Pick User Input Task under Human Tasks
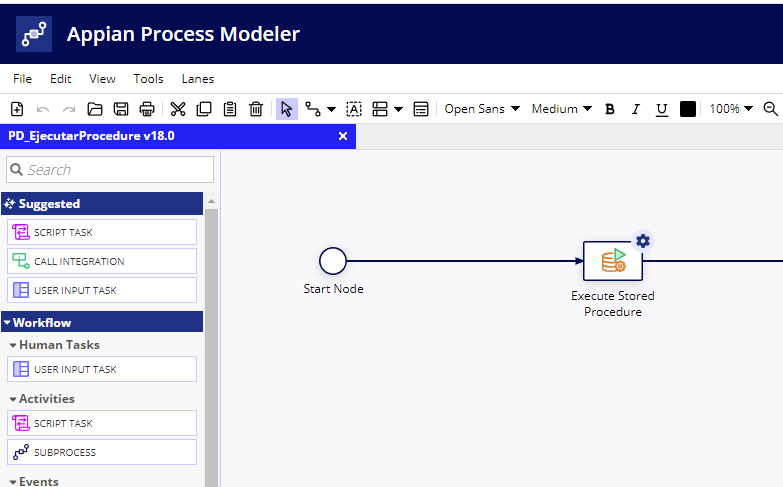This screenshot has height=487, width=783. point(102,369)
